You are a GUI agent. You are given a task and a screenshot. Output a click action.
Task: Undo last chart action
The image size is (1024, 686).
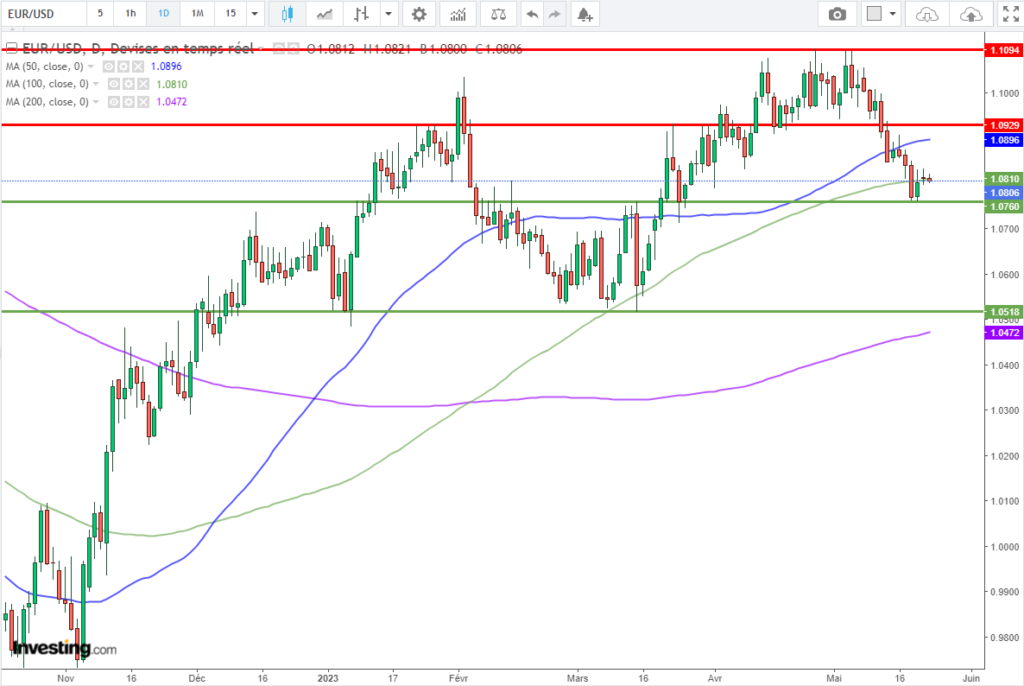pos(532,14)
